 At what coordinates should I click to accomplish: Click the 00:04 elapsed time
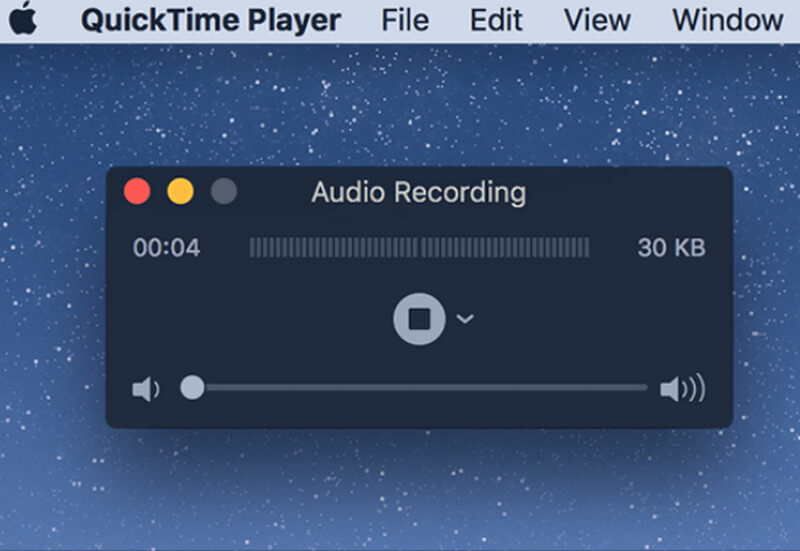[x=166, y=248]
